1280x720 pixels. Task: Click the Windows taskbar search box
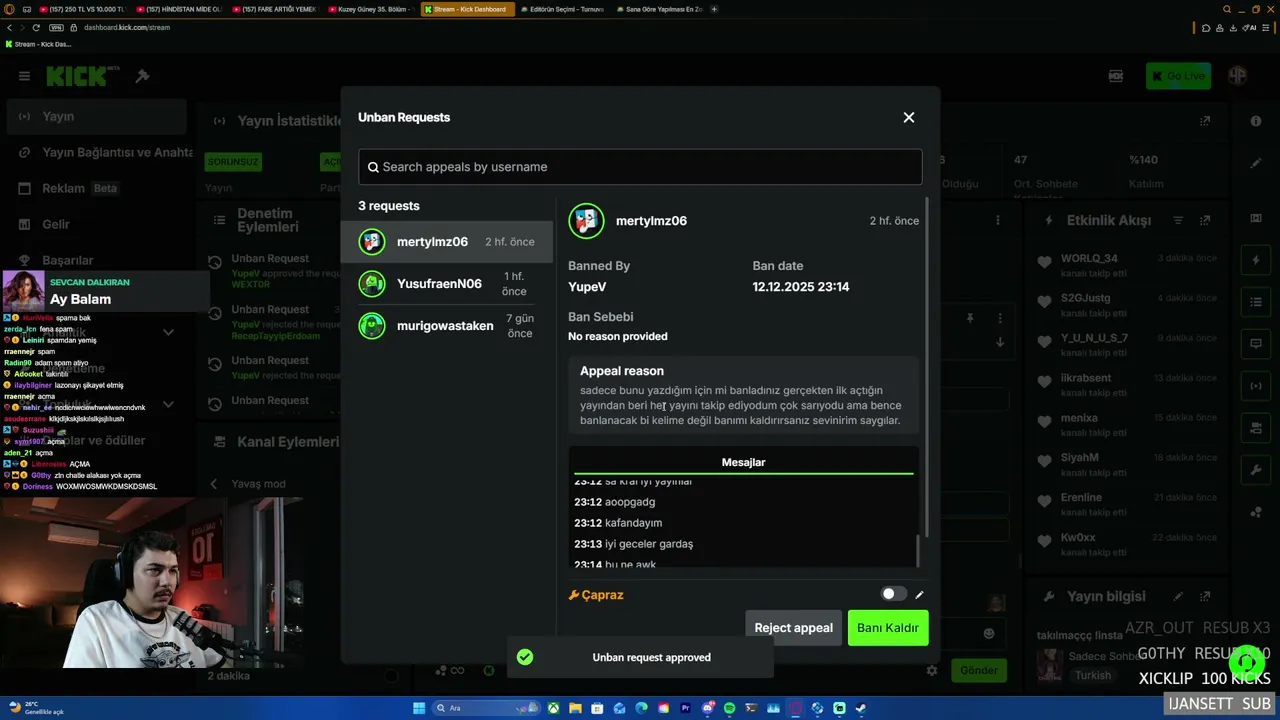point(484,708)
